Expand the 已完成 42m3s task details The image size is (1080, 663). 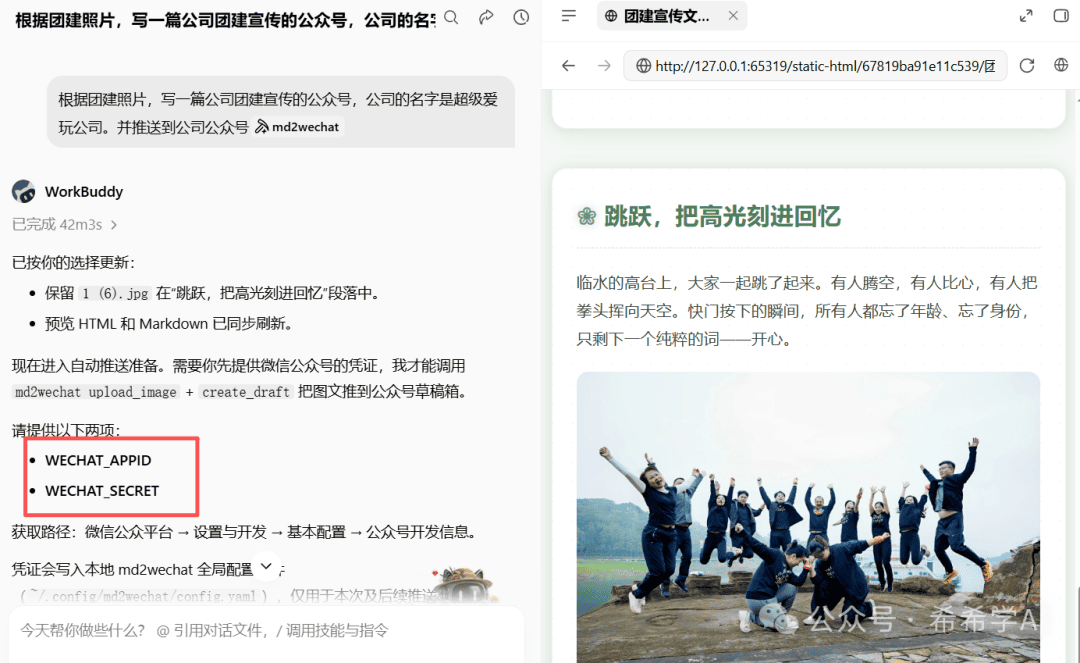pyautogui.click(x=65, y=224)
